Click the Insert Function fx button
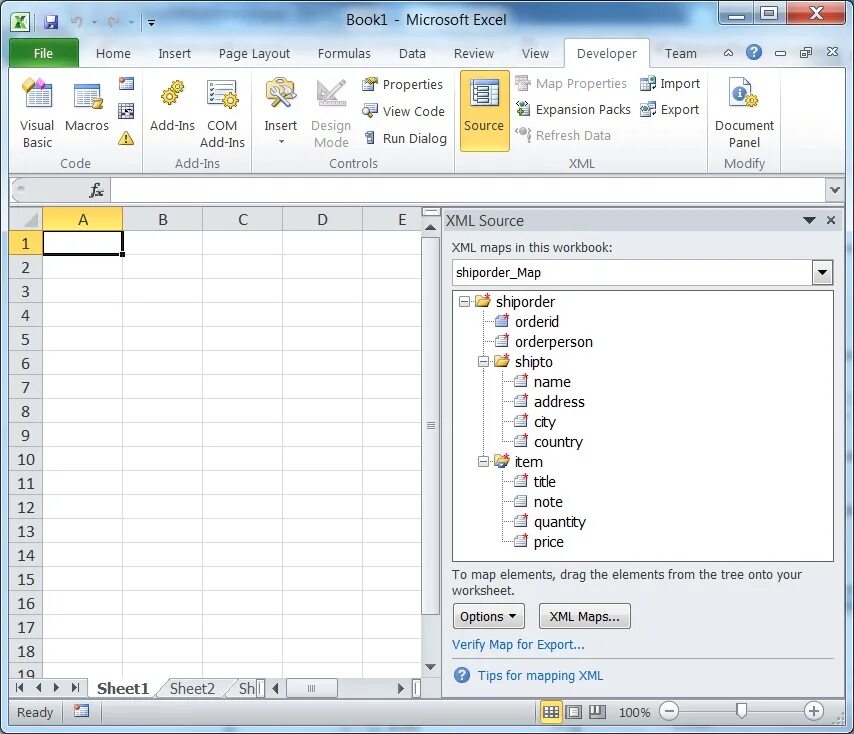 pos(96,190)
